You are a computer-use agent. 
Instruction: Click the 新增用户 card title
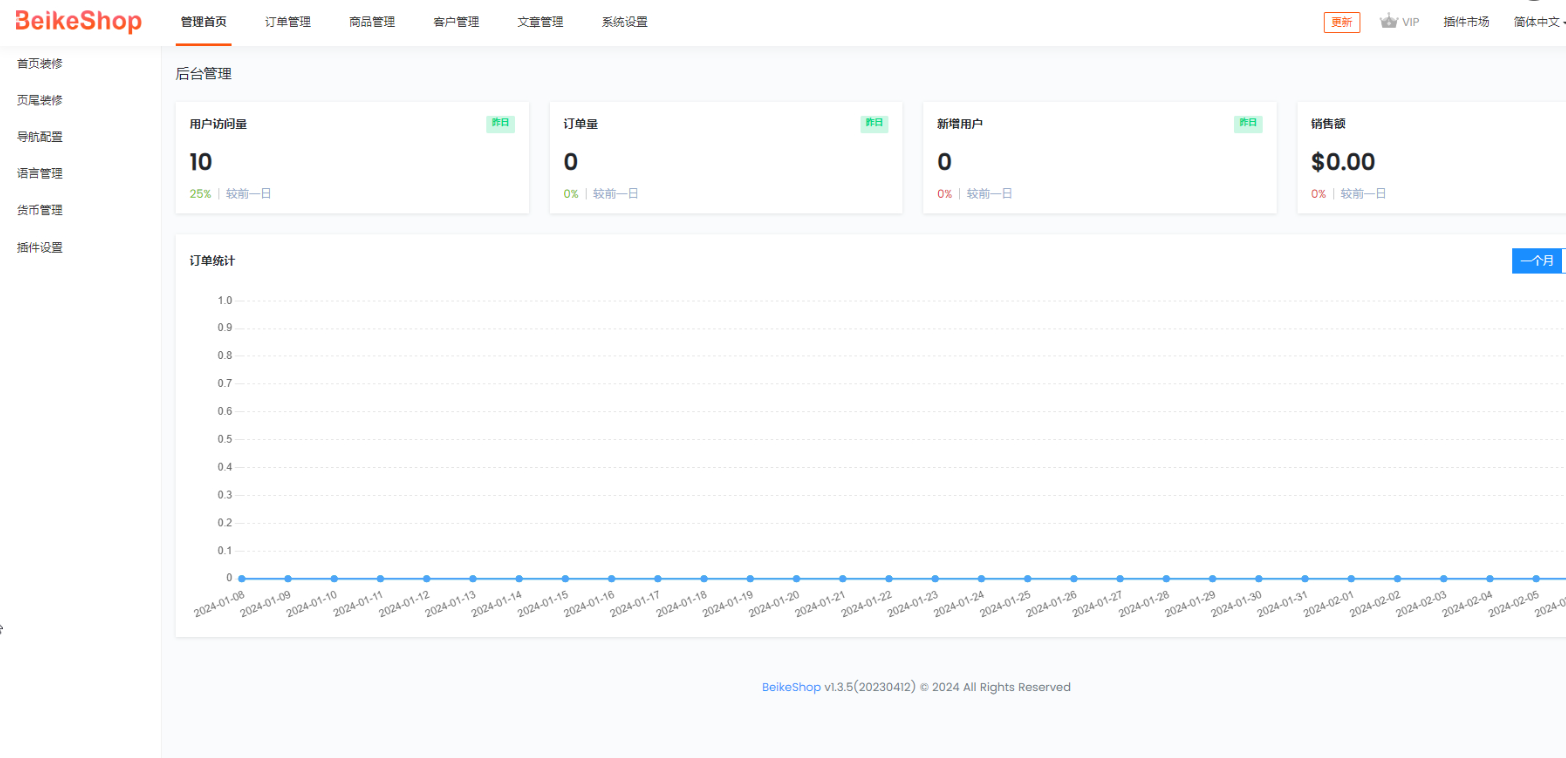click(x=960, y=124)
